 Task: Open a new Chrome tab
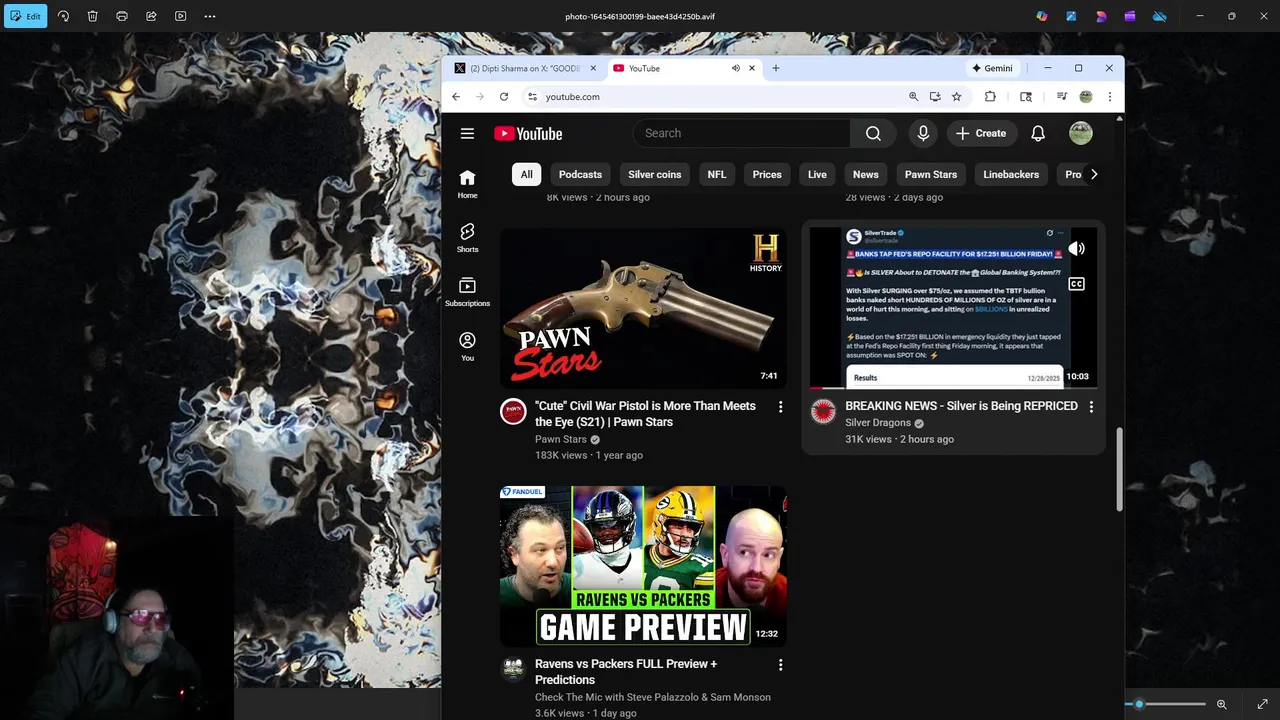coord(775,68)
